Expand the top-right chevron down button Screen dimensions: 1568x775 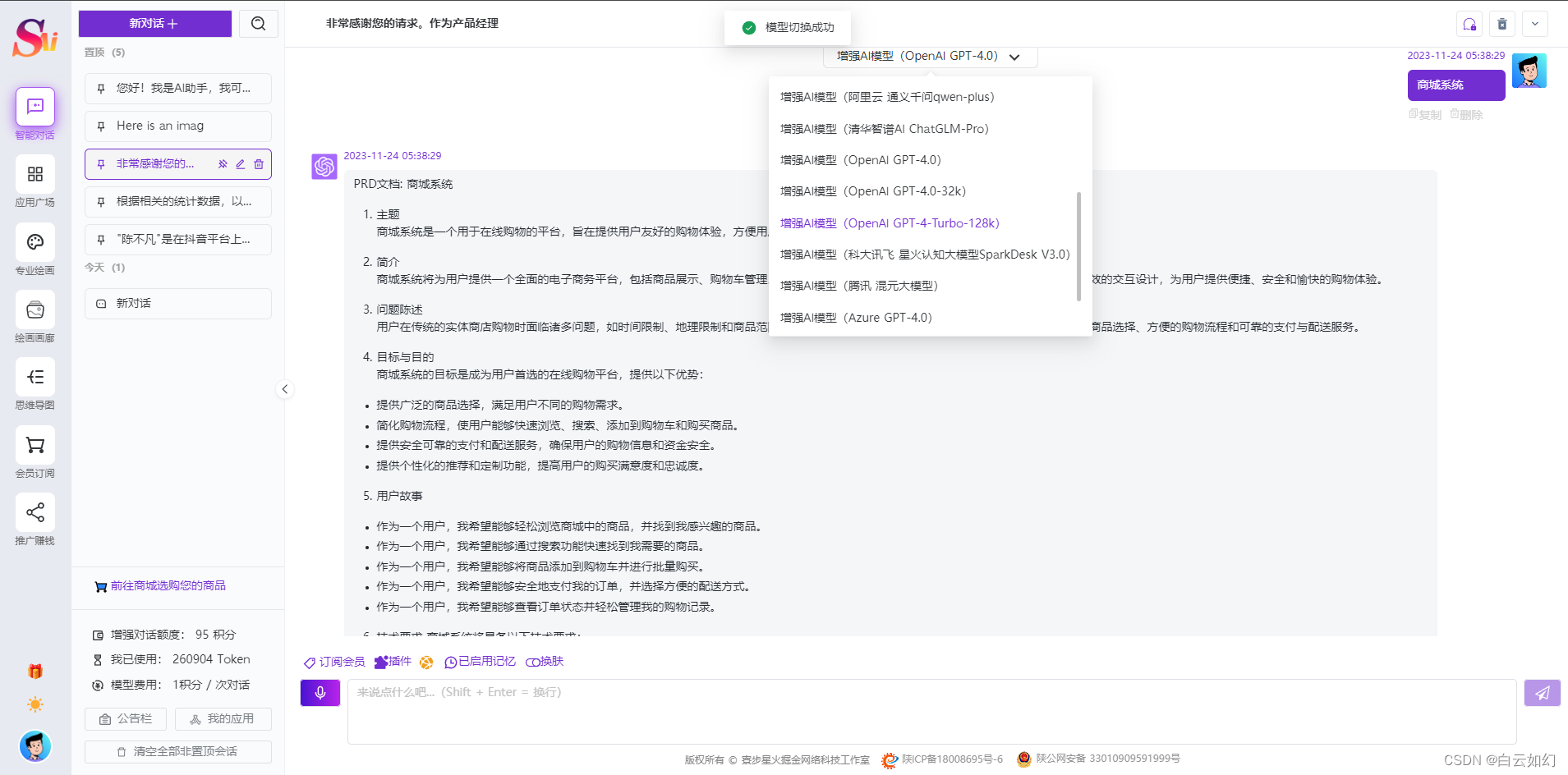pyautogui.click(x=1535, y=24)
